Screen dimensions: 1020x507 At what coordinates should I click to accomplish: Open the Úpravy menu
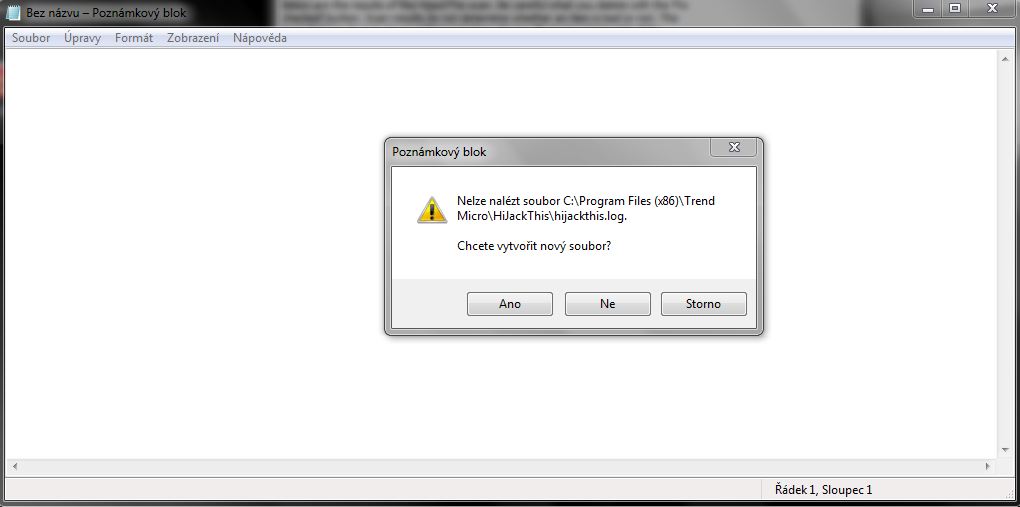(x=83, y=38)
